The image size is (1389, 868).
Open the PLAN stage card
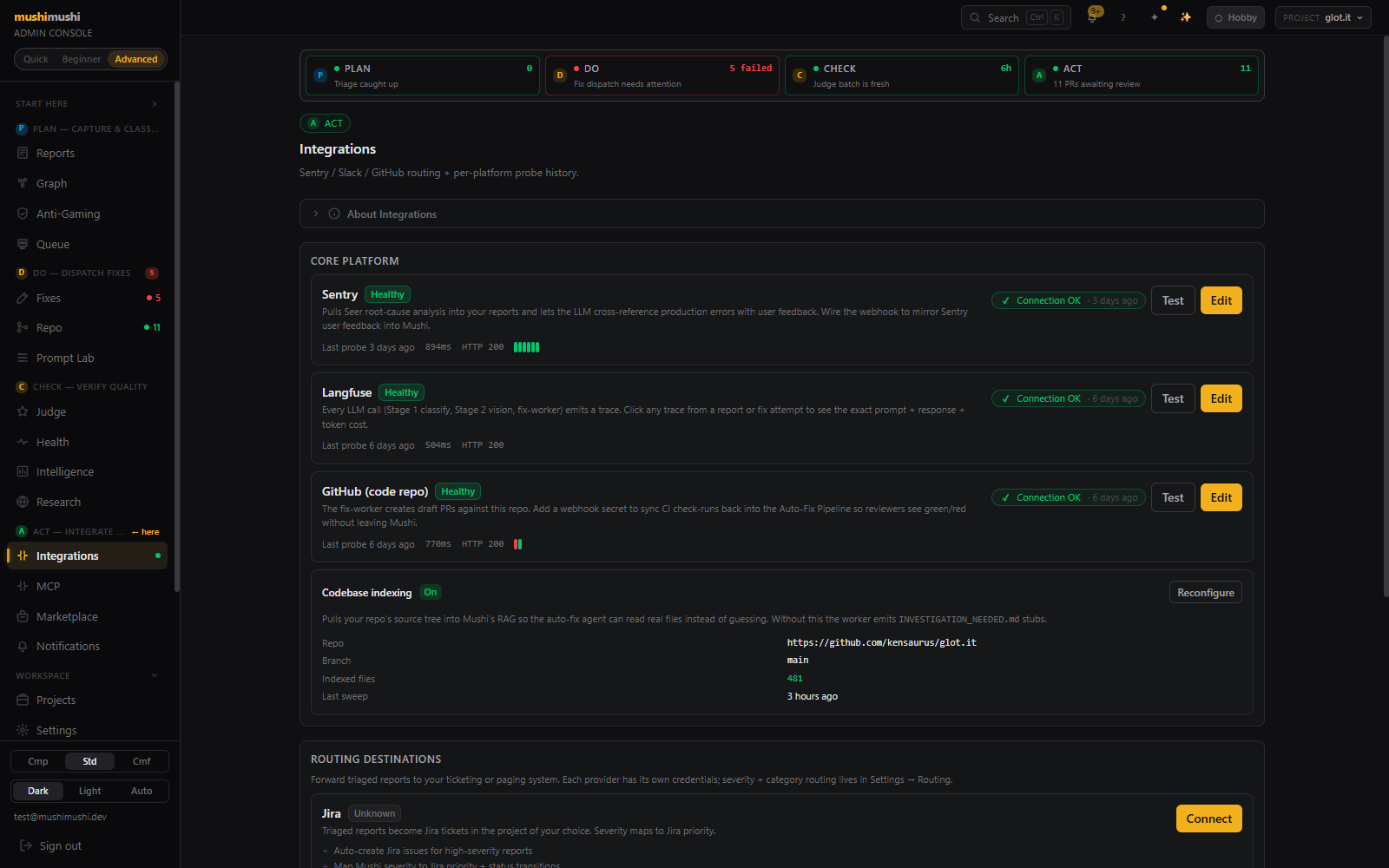point(423,76)
